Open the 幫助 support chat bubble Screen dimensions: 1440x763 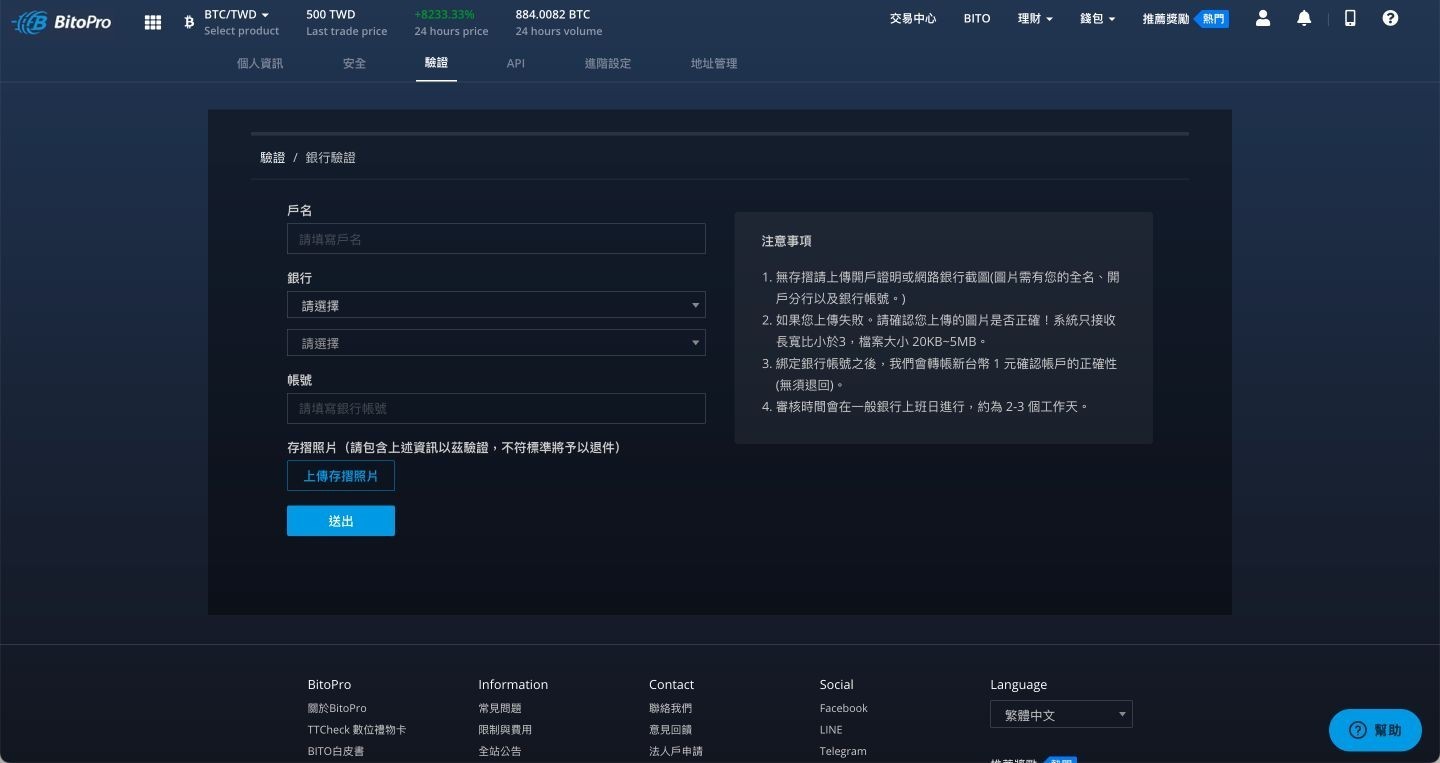pyautogui.click(x=1374, y=730)
